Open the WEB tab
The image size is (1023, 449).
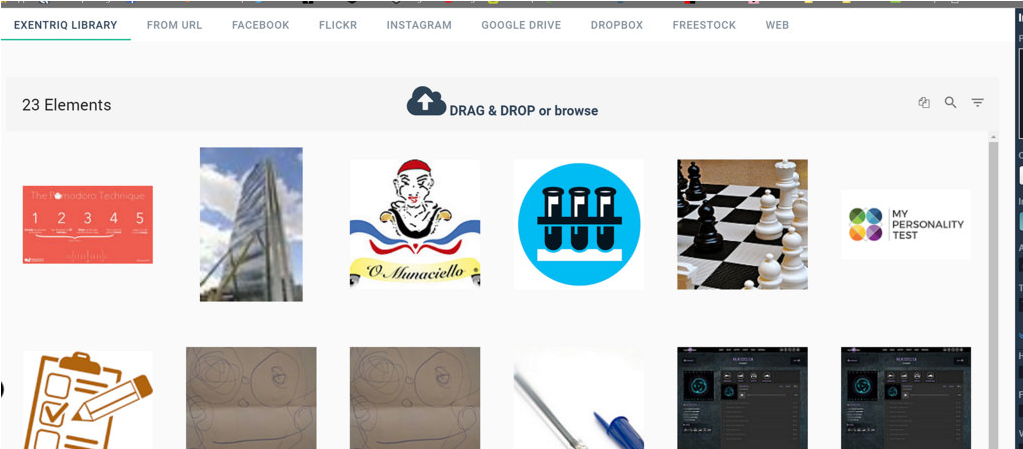tap(777, 25)
